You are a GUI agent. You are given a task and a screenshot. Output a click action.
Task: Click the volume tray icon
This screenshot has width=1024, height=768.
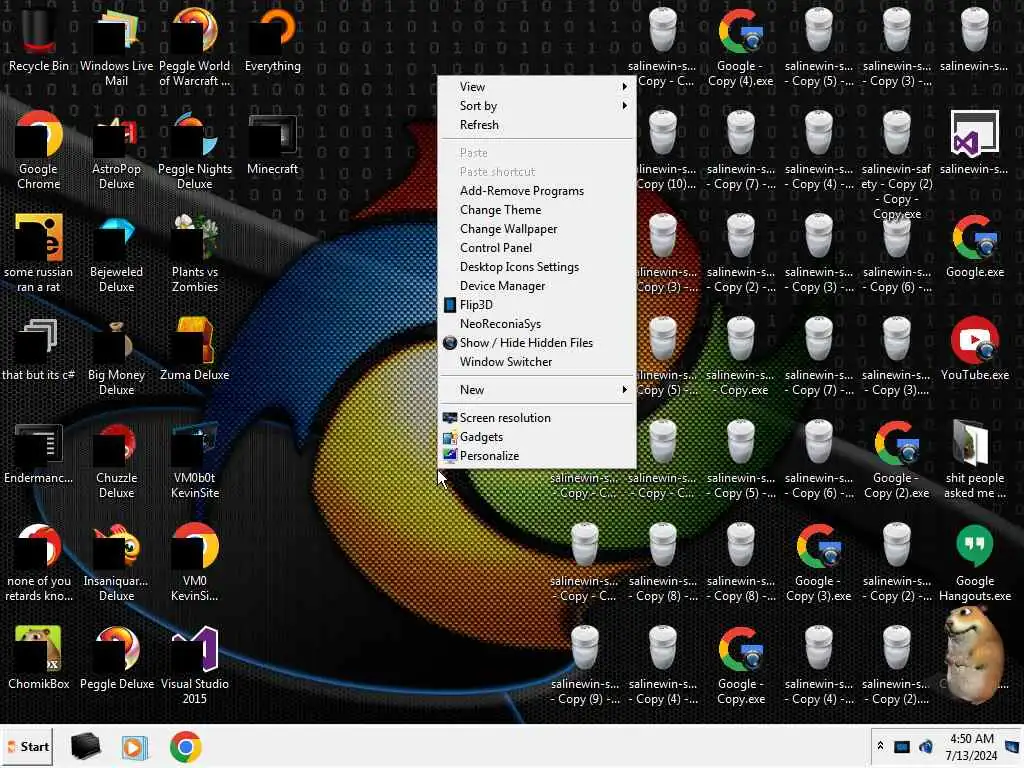tap(925, 746)
